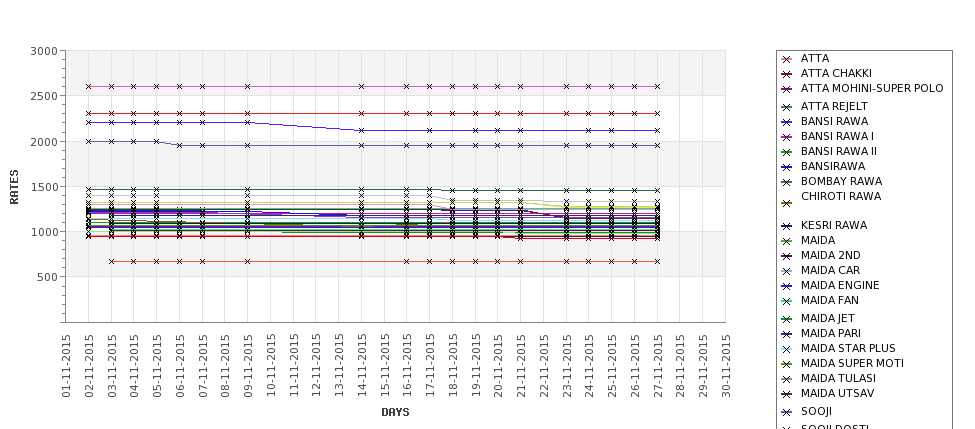Click the lowest orange series point at 03-11-2015

111,261
